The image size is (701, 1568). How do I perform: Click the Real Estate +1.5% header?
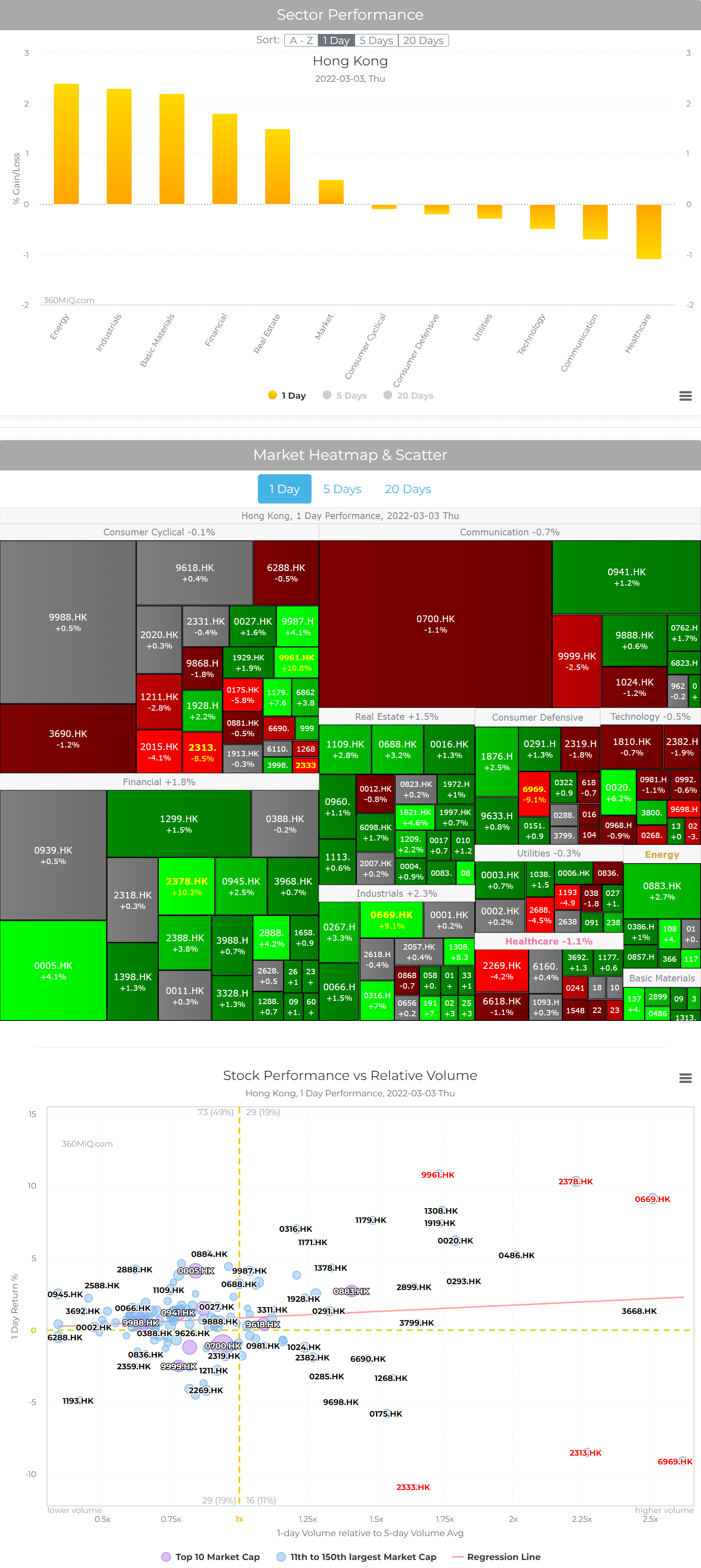click(x=397, y=717)
